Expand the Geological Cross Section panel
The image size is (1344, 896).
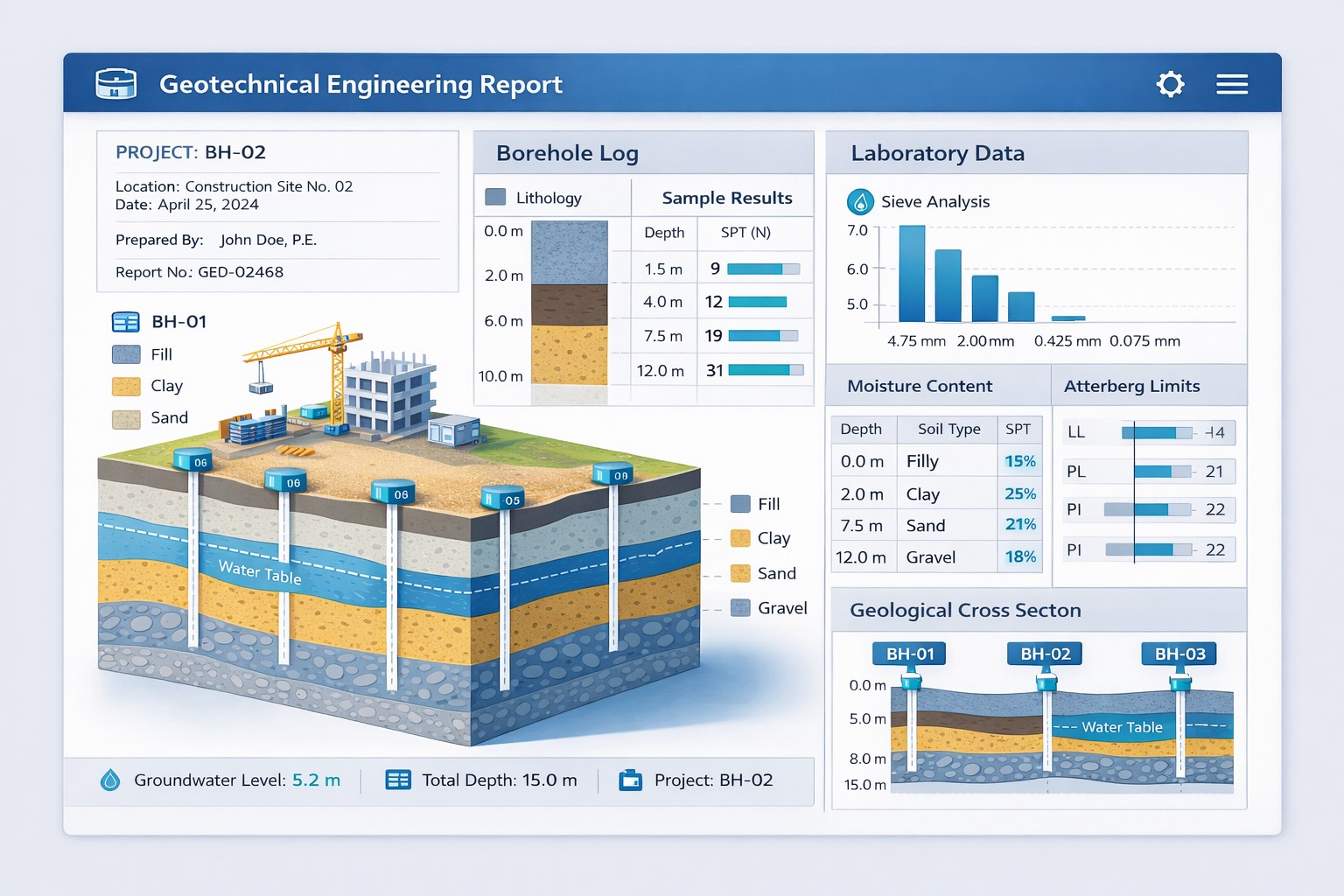966,610
